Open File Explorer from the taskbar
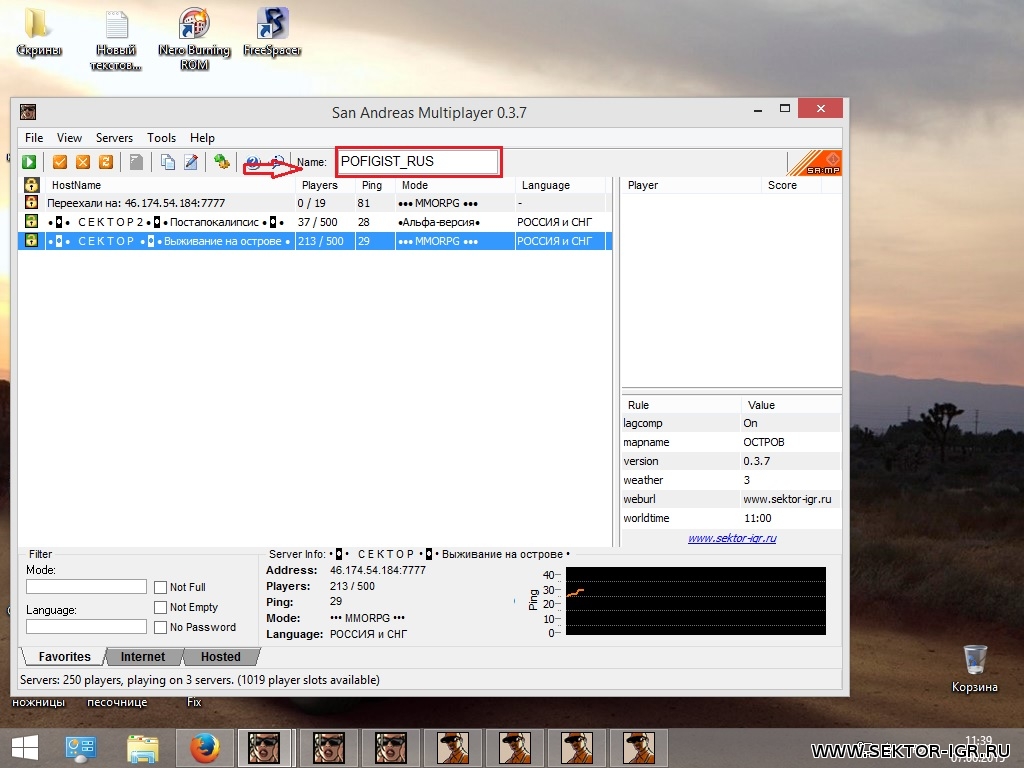This screenshot has width=1024, height=768. point(142,748)
